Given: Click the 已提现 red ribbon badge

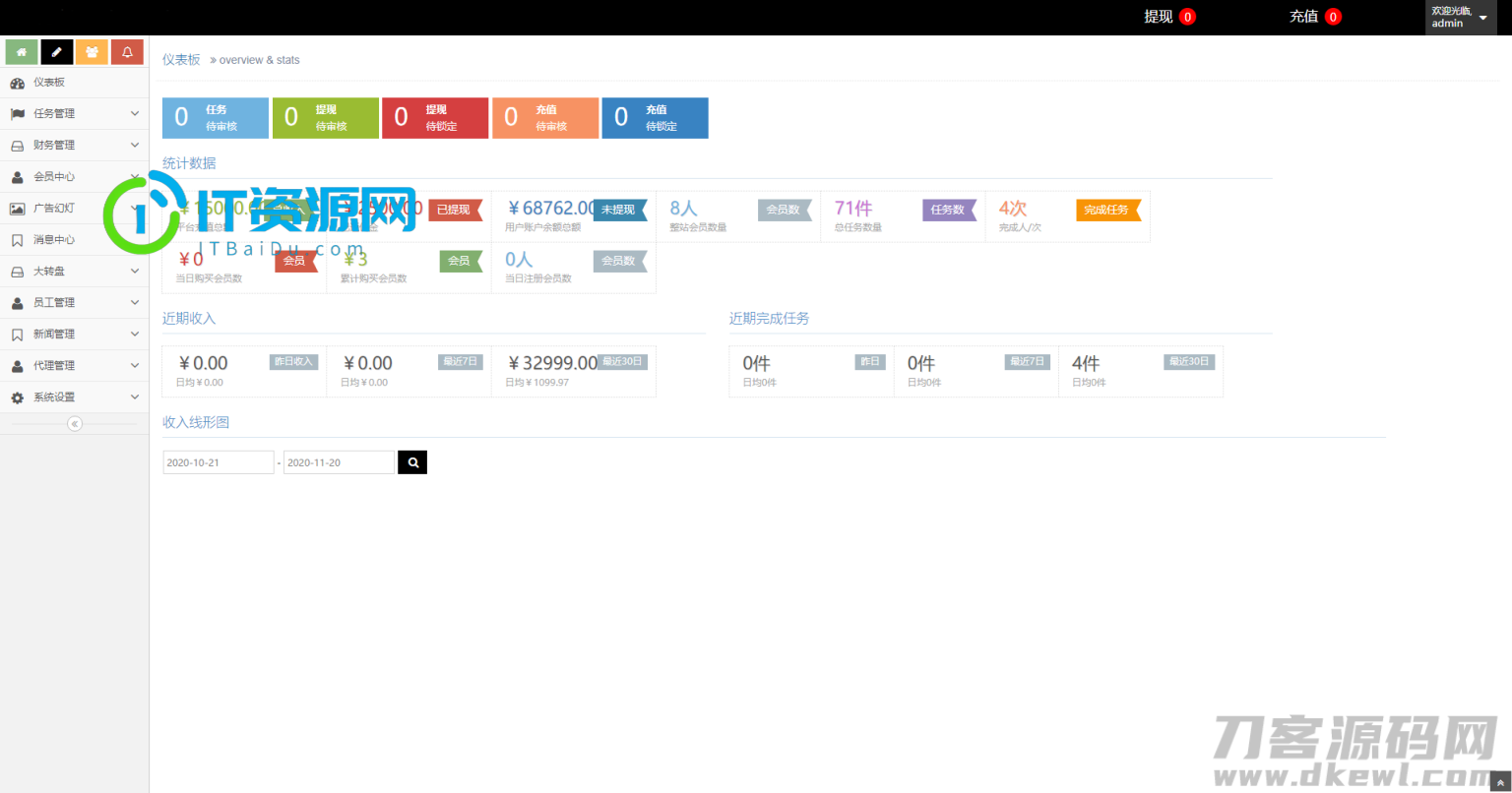Looking at the screenshot, I should coord(455,210).
